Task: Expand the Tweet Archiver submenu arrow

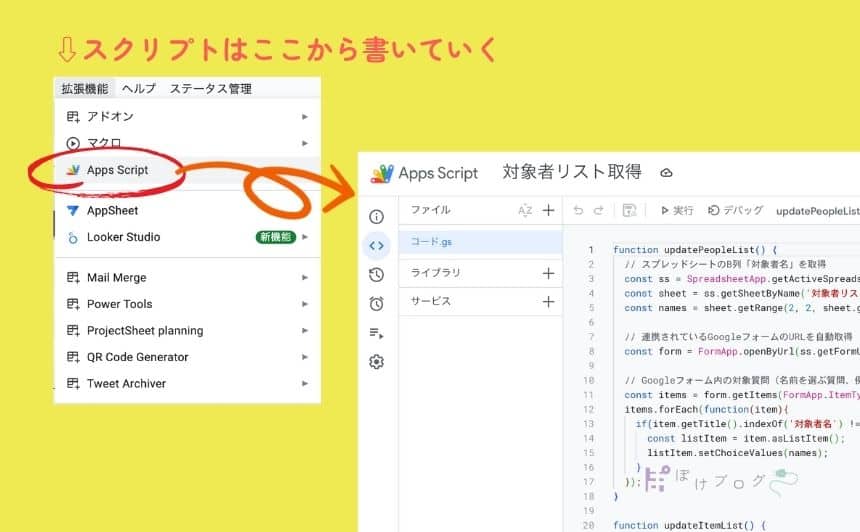Action: (x=304, y=383)
